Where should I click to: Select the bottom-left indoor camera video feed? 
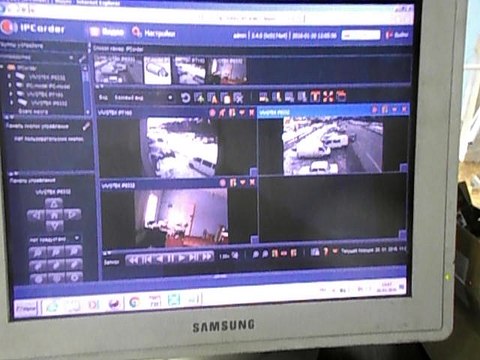point(182,217)
